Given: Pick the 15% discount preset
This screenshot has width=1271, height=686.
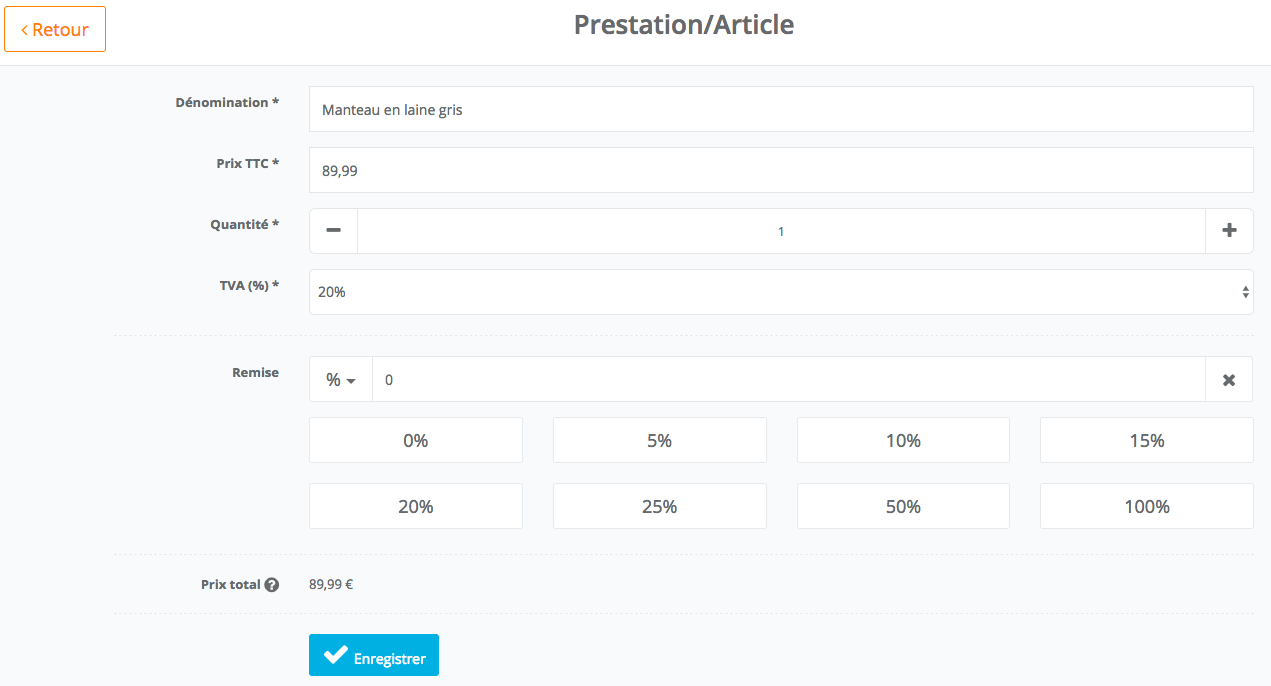Looking at the screenshot, I should click(1146, 440).
